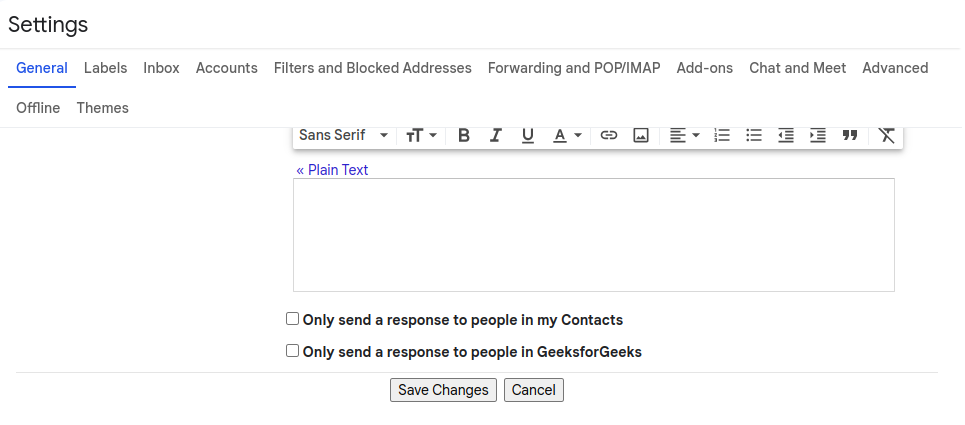
Task: Click inside the message text area
Action: tap(593, 235)
